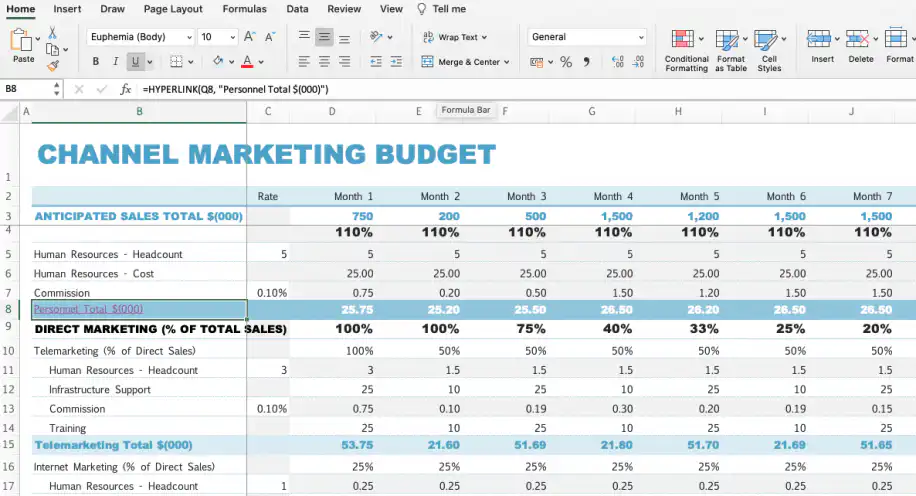Screen dimensions: 916x496
Task: Select column B header
Action: pos(139,111)
